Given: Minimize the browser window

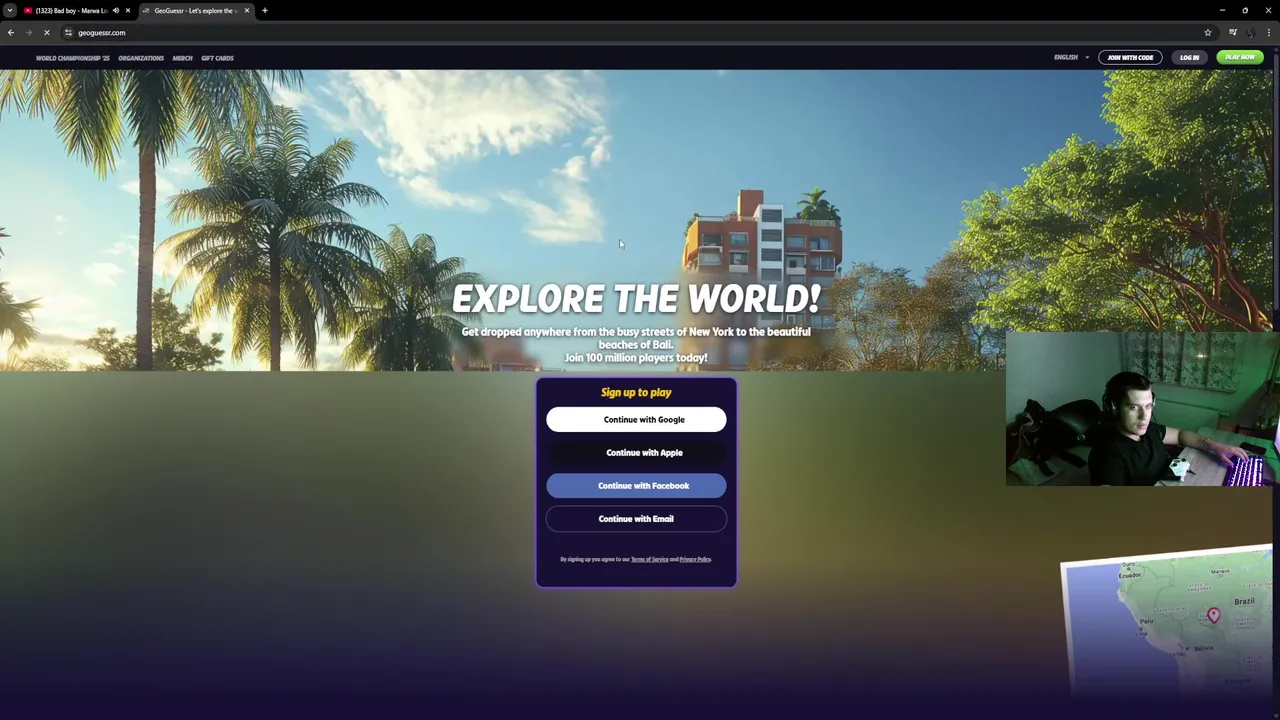Looking at the screenshot, I should (x=1222, y=10).
